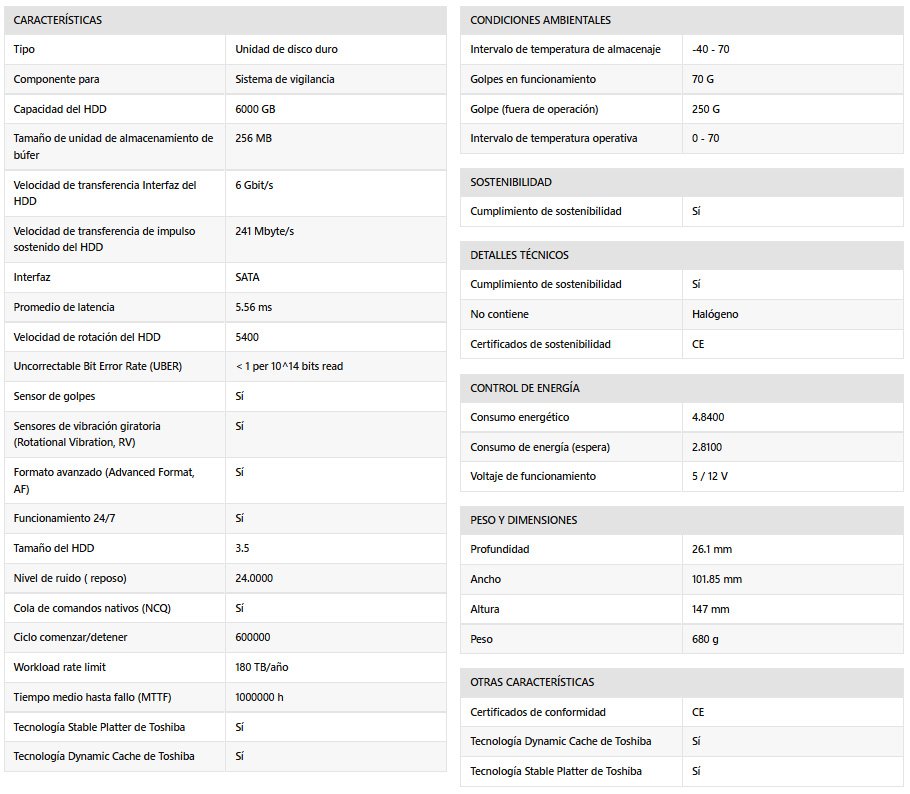Viewport: 910px width, 794px height.
Task: Click the 'Sistema de vigilancia' value
Action: tap(284, 79)
